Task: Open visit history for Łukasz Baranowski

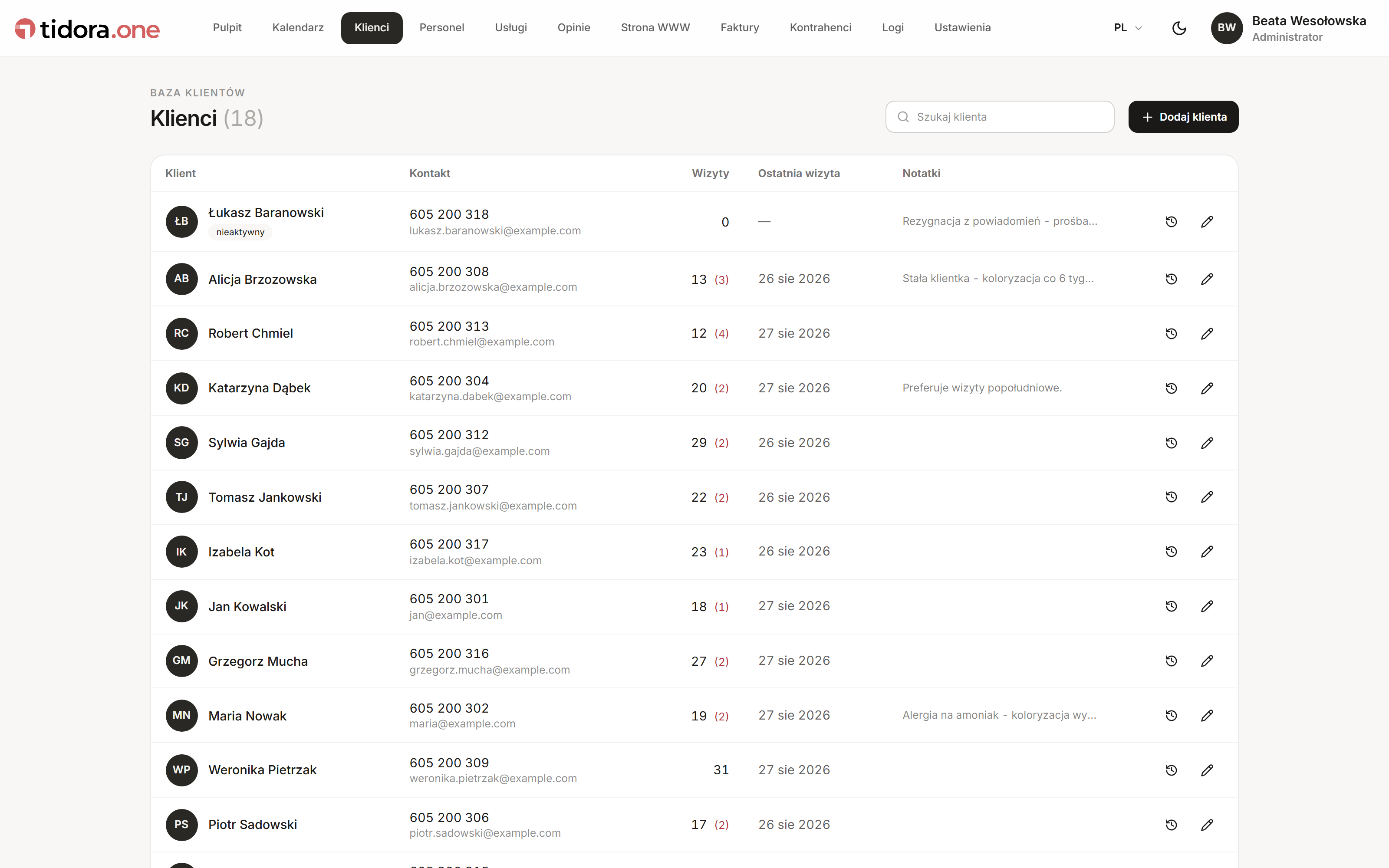Action: pos(1172,222)
